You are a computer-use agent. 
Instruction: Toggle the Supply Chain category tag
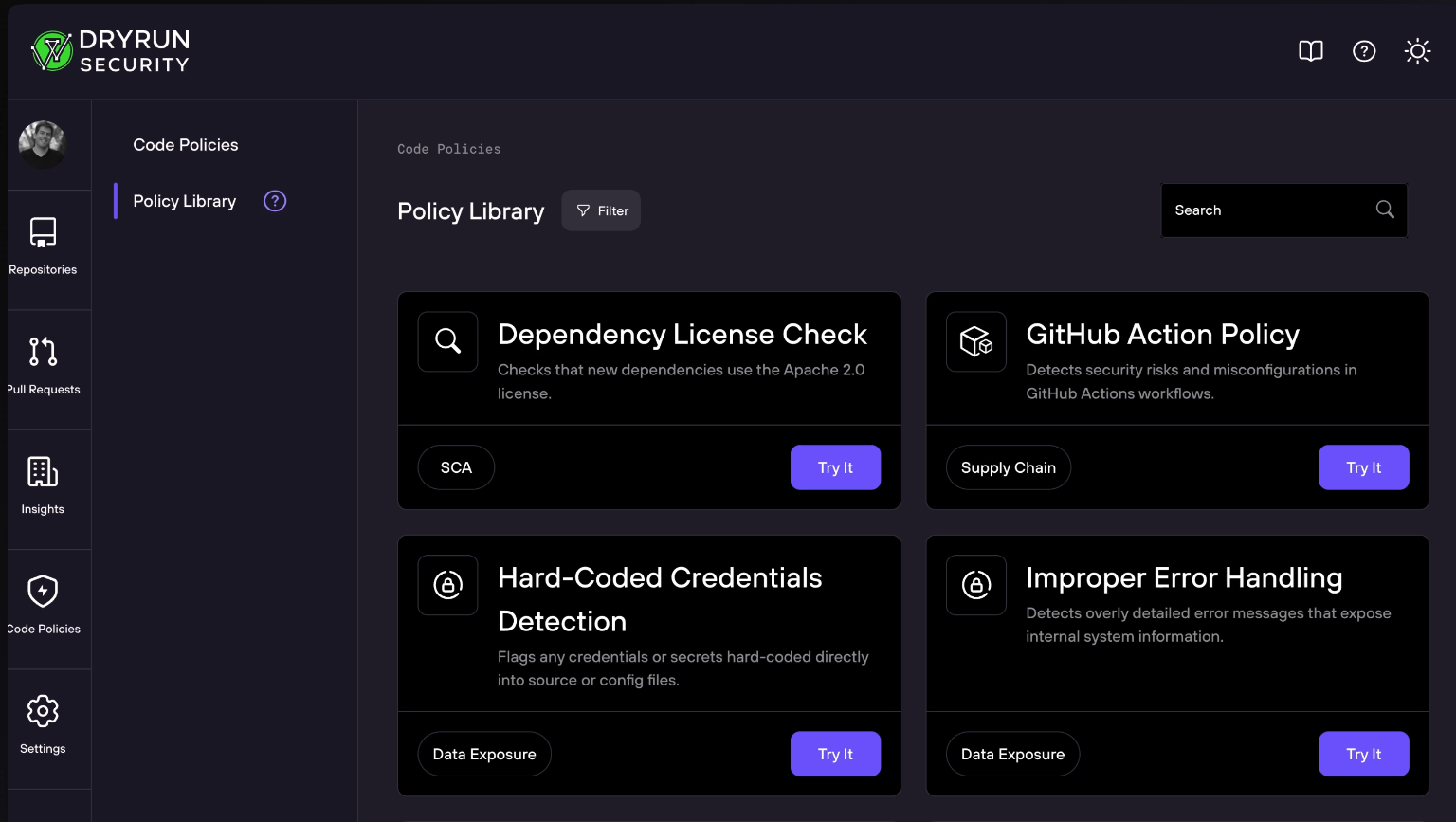coord(1008,467)
